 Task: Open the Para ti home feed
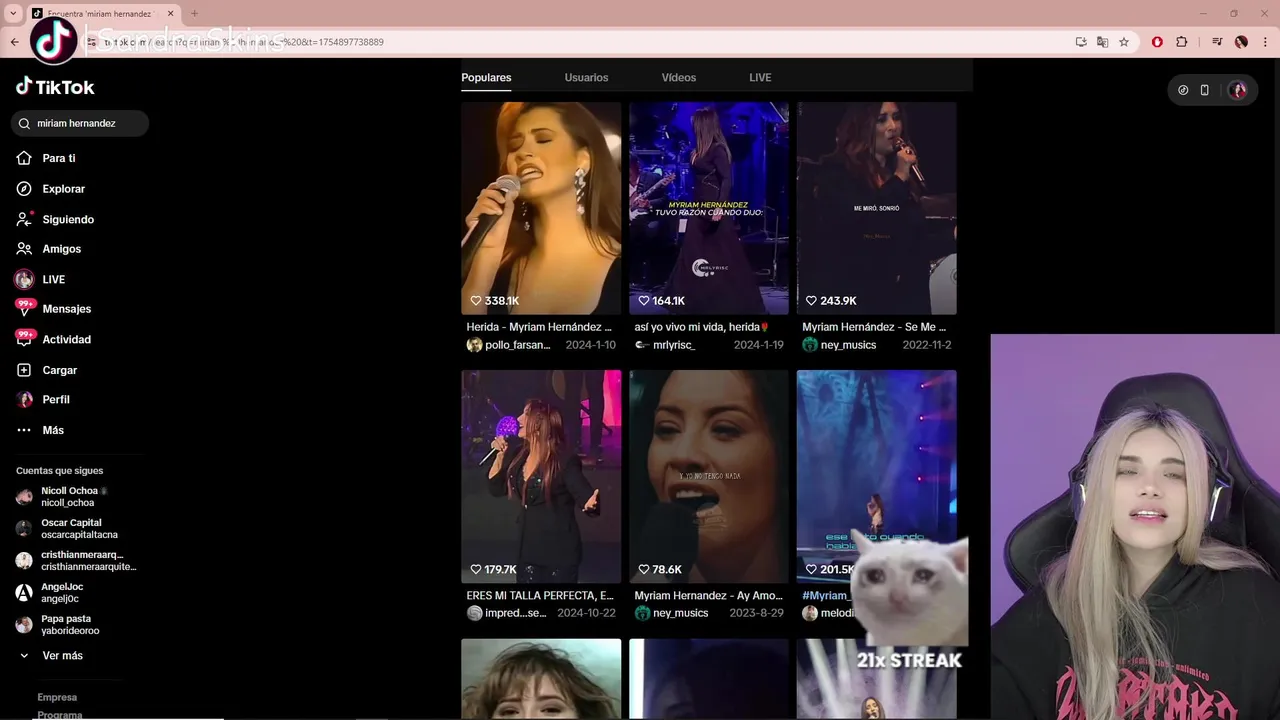click(x=46, y=158)
